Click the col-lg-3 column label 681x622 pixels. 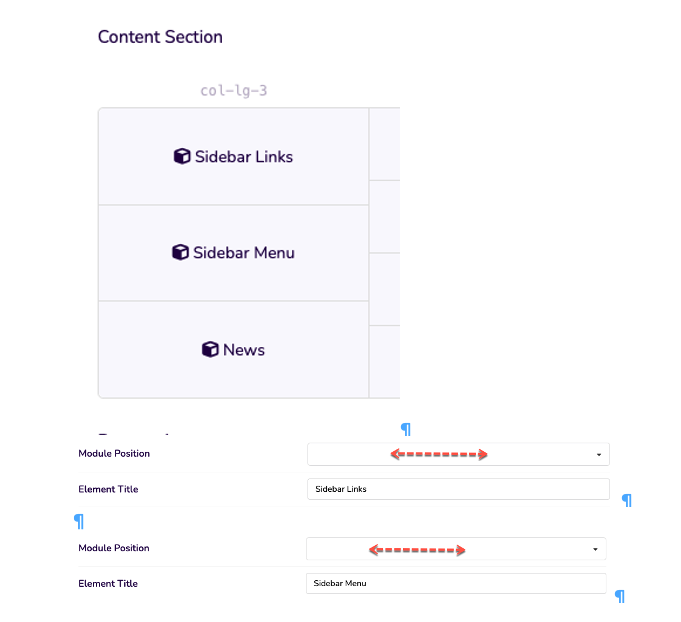click(234, 90)
